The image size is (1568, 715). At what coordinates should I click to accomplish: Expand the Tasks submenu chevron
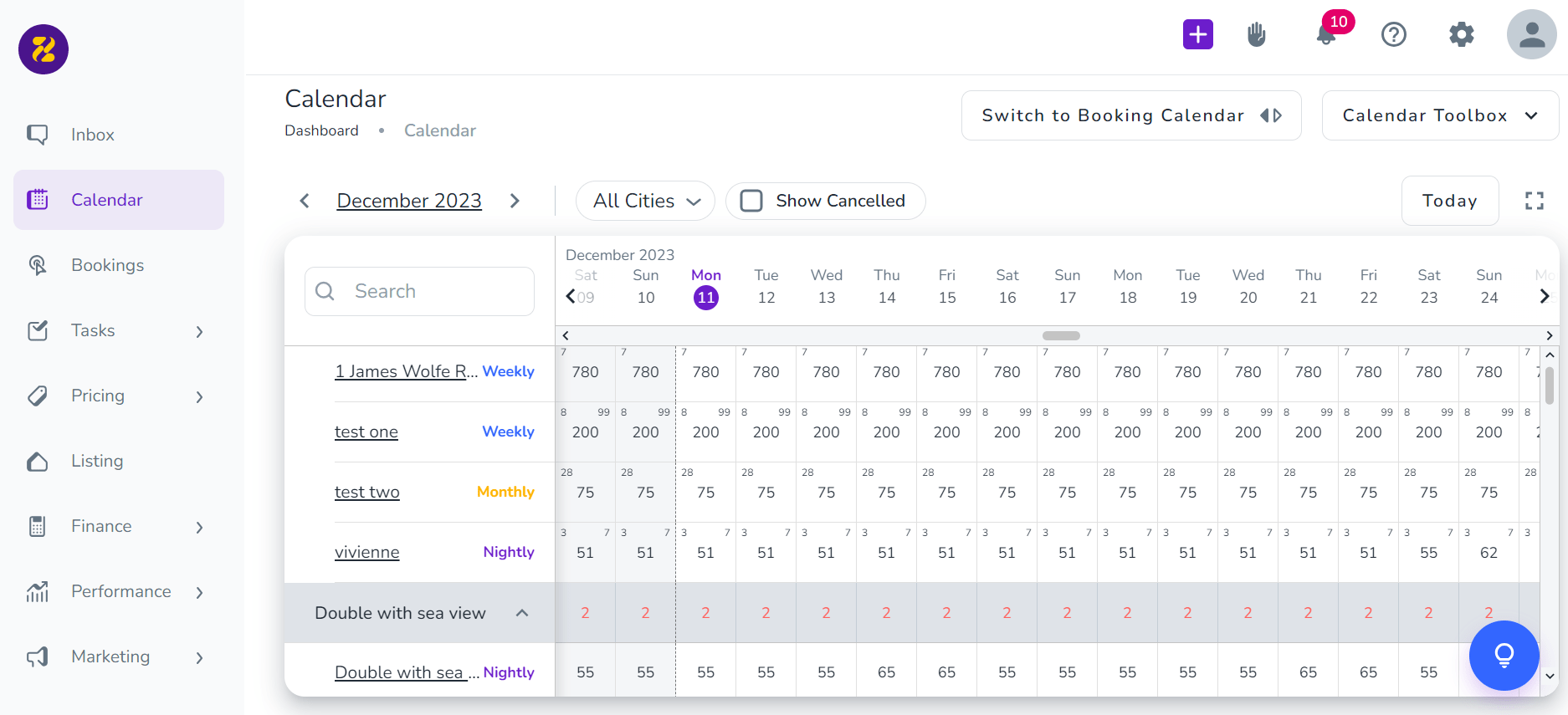coord(199,332)
